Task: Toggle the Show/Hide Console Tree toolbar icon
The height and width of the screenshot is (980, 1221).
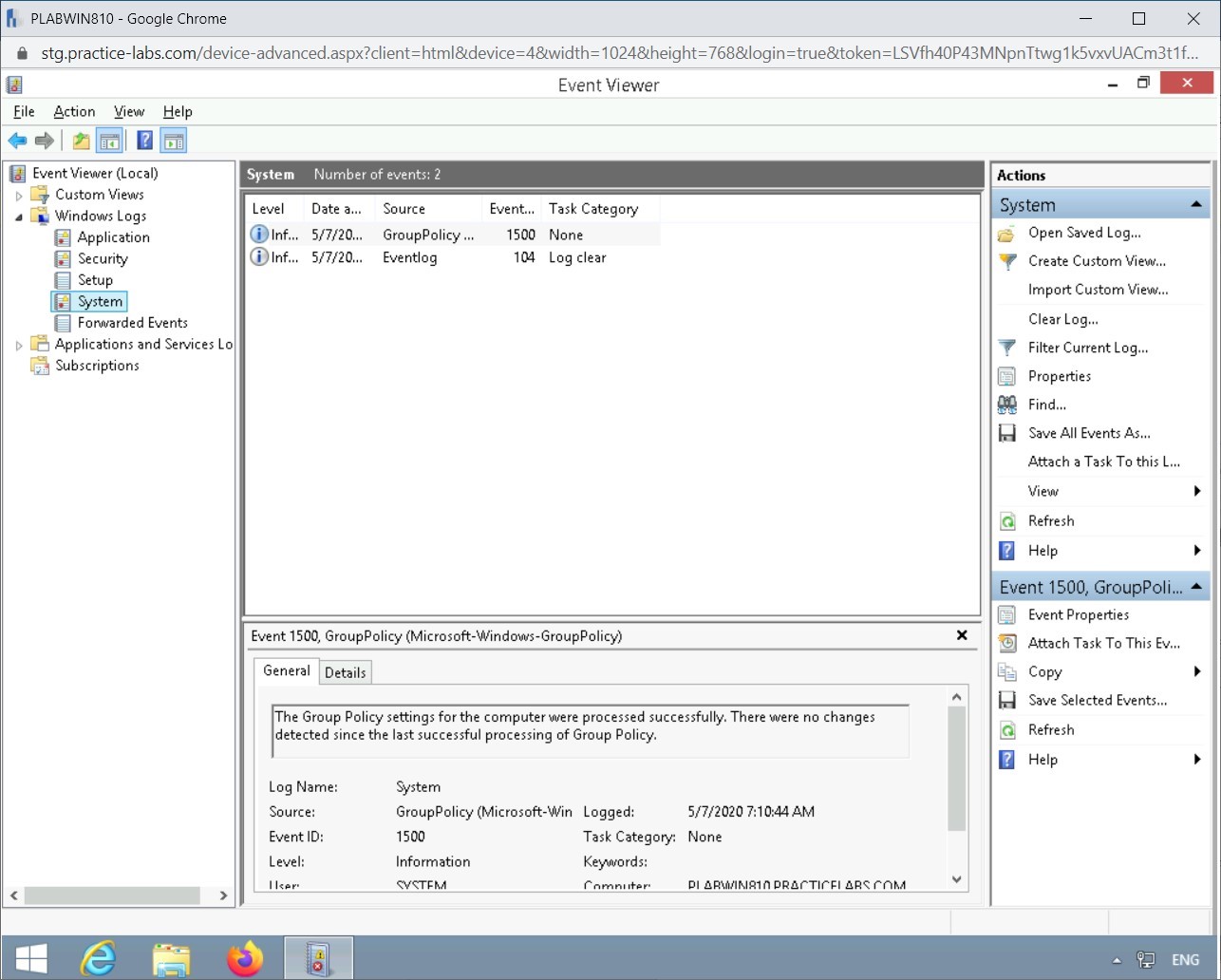Action: (x=110, y=140)
